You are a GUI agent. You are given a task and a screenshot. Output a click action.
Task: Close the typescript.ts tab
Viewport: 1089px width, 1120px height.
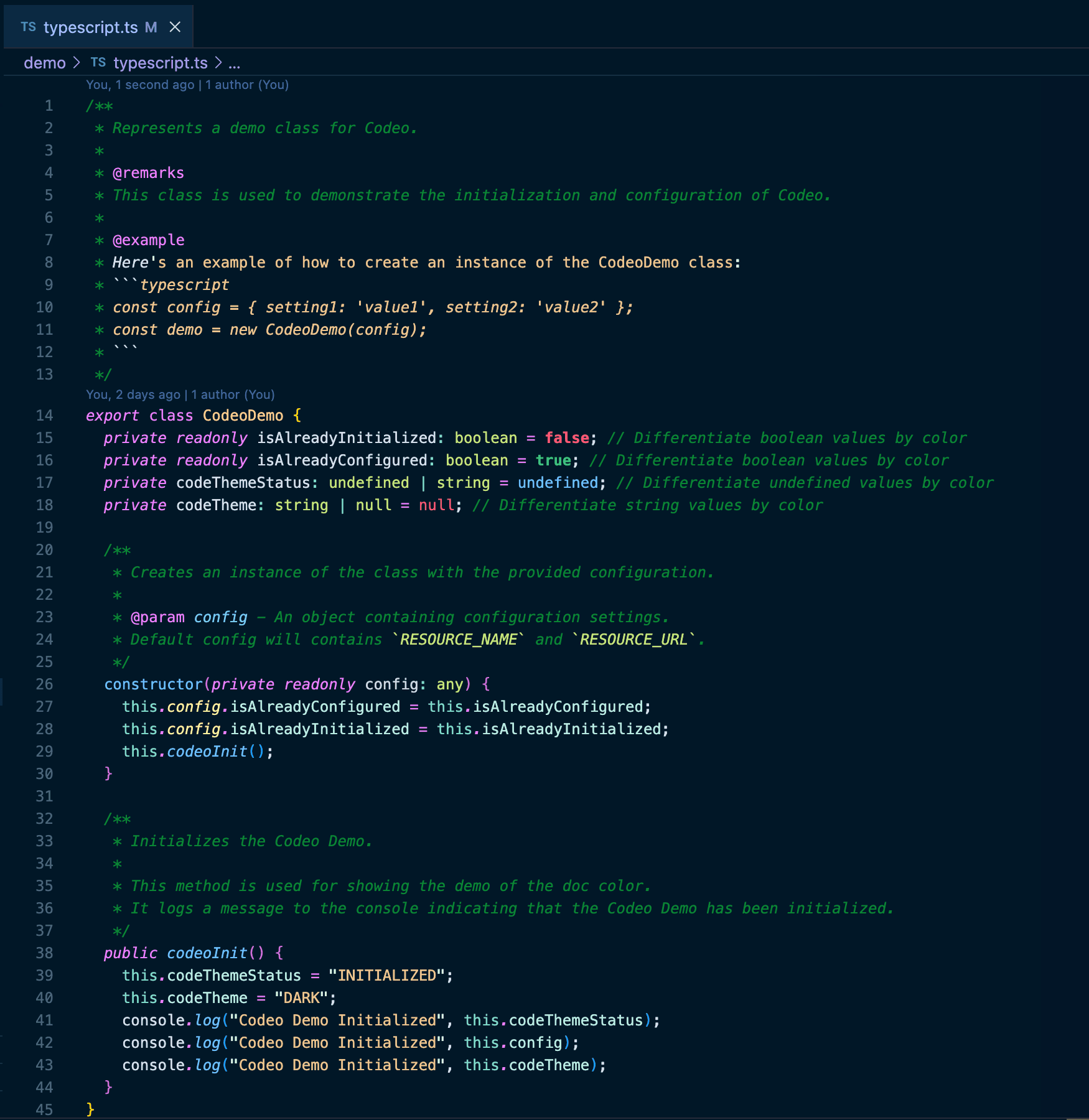coord(175,27)
